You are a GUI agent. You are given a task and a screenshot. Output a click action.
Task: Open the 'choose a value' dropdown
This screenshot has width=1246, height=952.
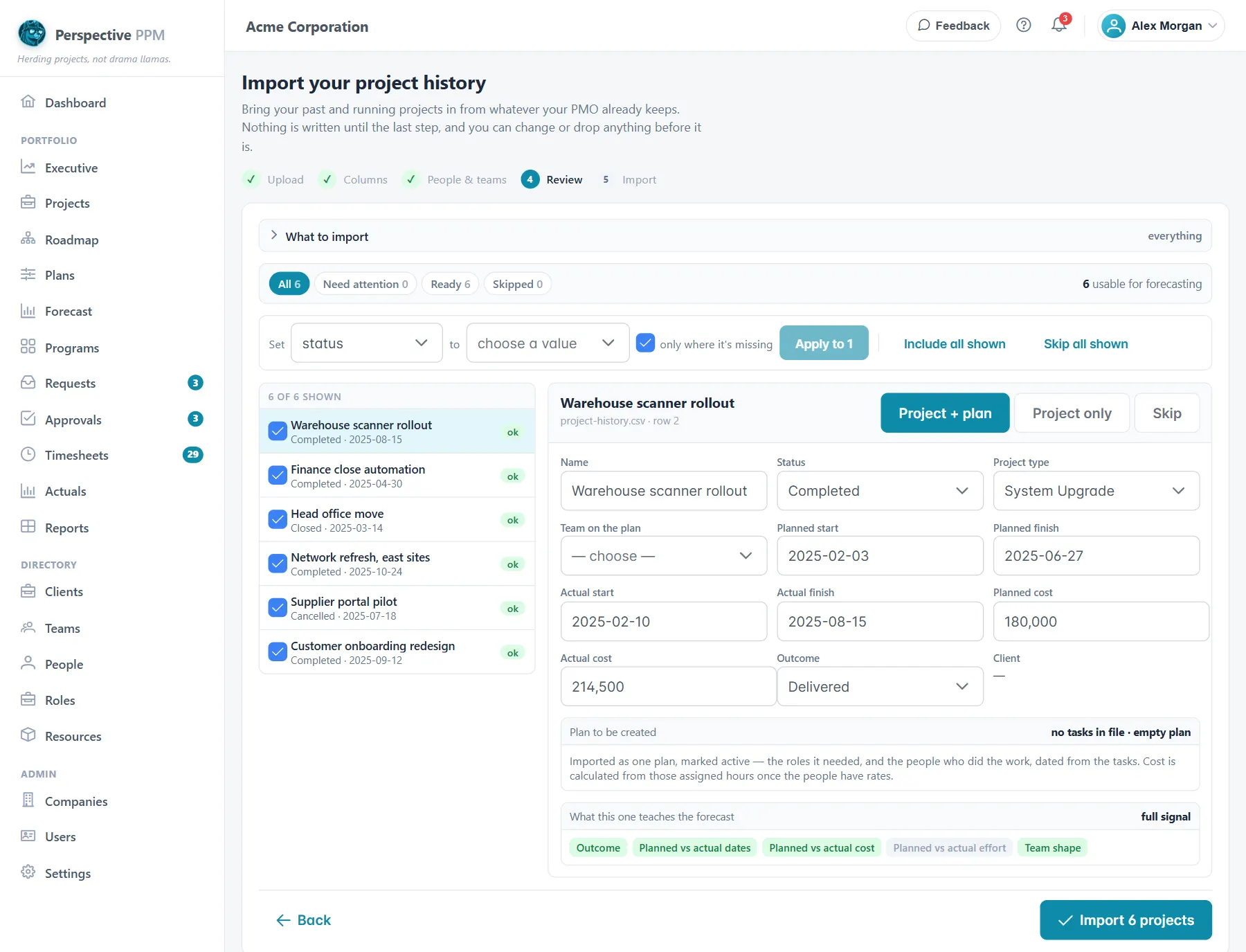(x=548, y=343)
